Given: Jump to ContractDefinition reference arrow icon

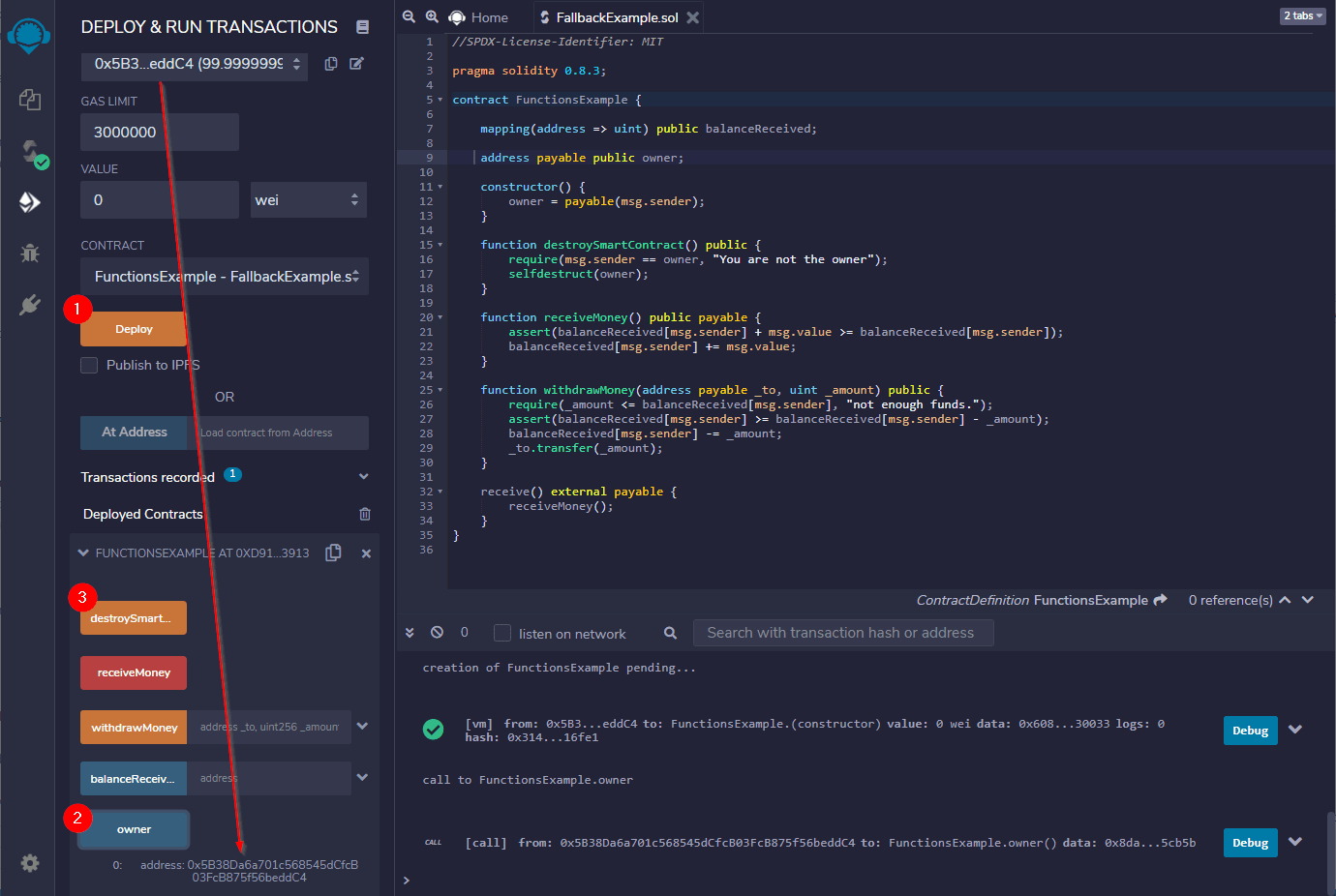Looking at the screenshot, I should click(x=1161, y=600).
